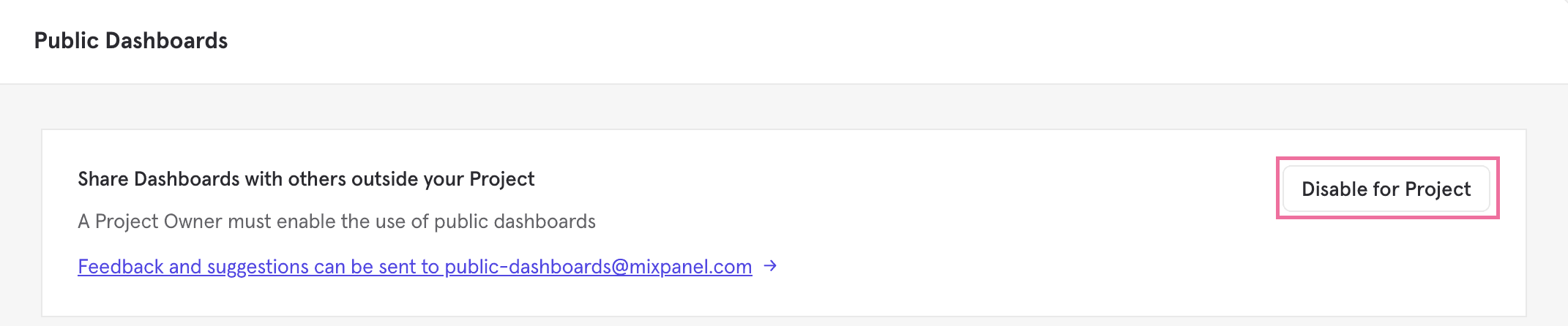Click the word Project in Disable button
The width and height of the screenshot is (1568, 326).
[1438, 189]
